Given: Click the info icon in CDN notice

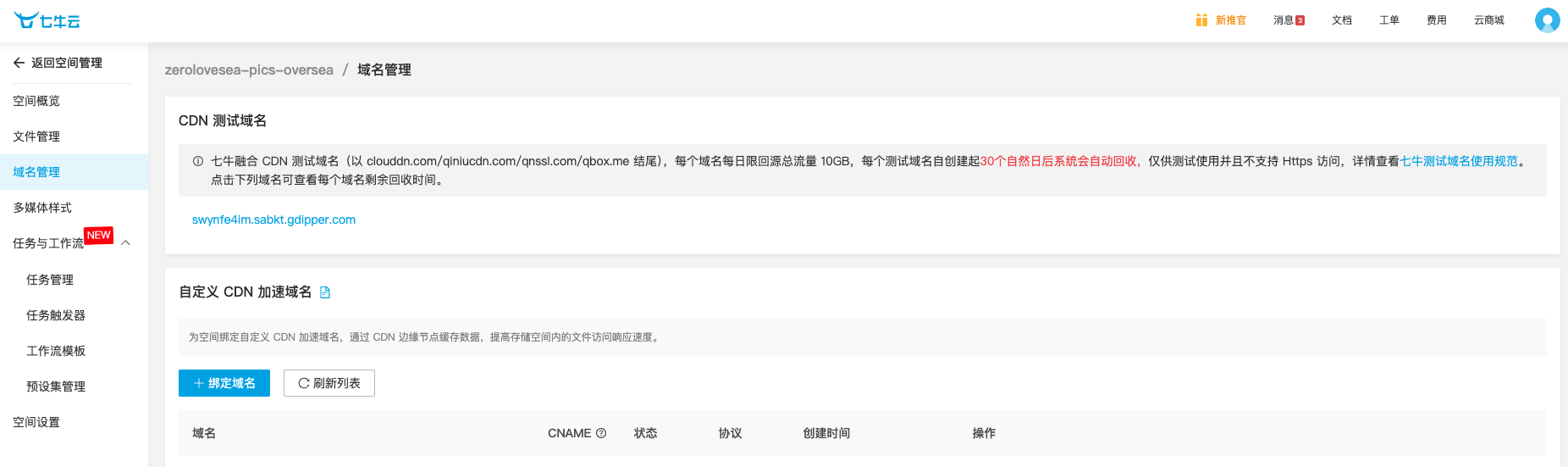Looking at the screenshot, I should 198,161.
